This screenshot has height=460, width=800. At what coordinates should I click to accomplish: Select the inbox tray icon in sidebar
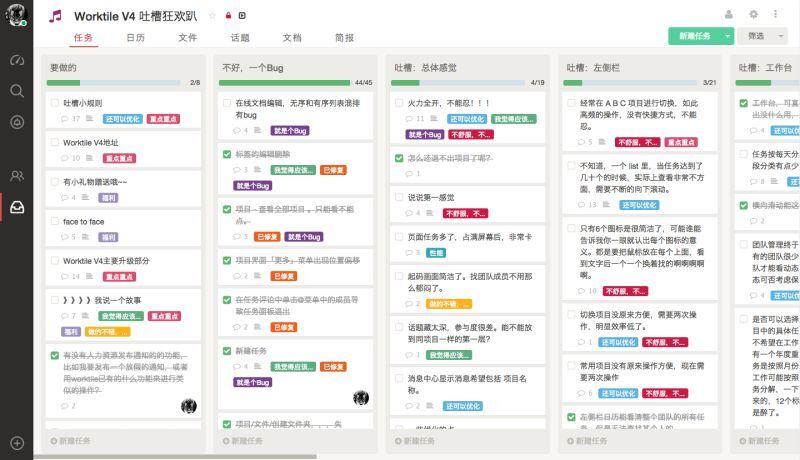(16, 208)
